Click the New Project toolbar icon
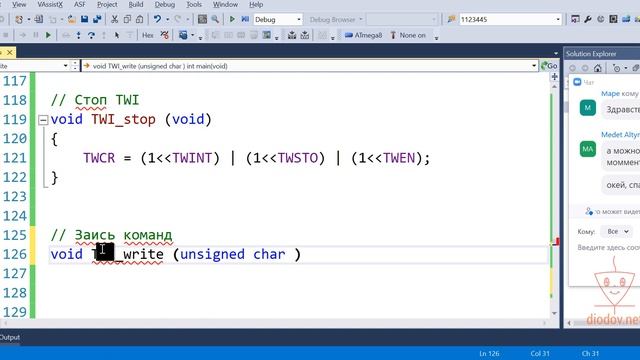Image resolution: width=640 pixels, height=360 pixels. coord(19,19)
